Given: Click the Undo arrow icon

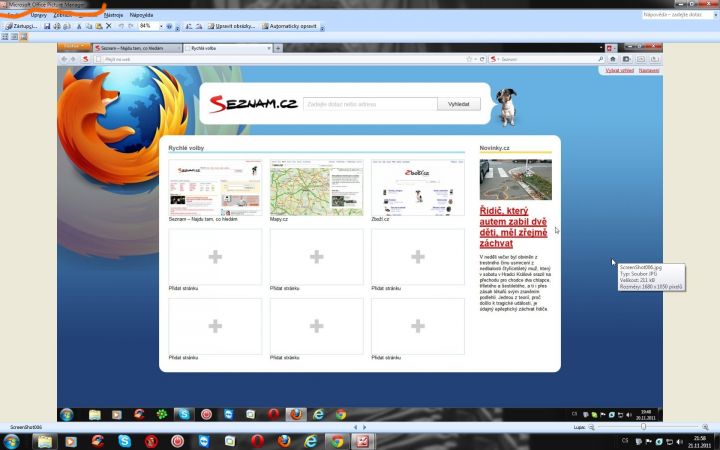Looking at the screenshot, I should point(121,26).
